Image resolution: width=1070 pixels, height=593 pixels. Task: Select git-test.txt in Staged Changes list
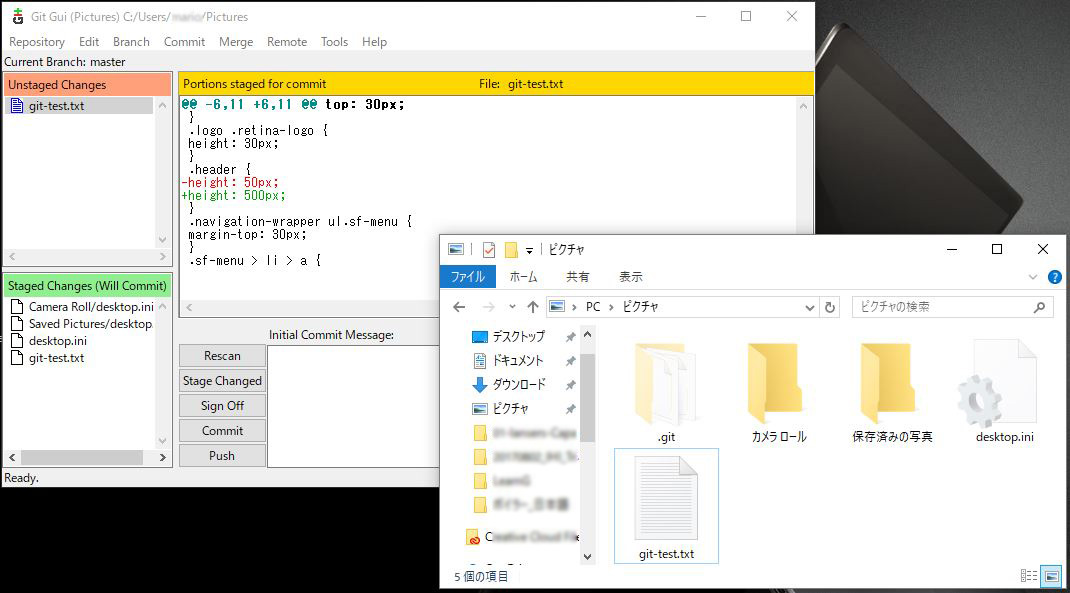point(57,358)
